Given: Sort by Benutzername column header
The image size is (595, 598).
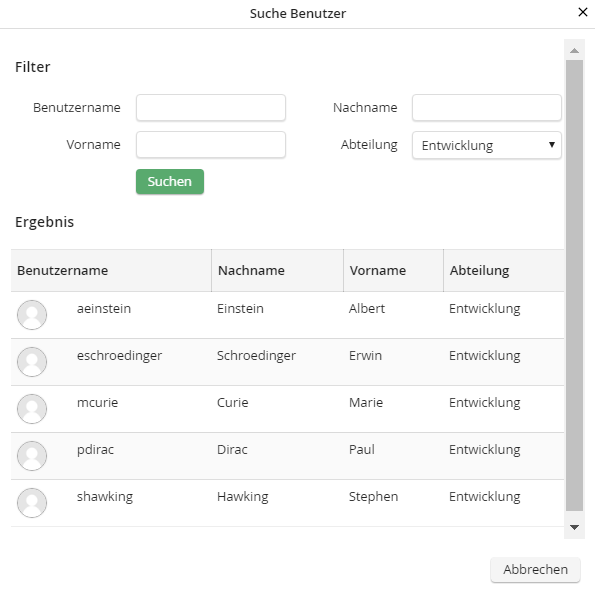Looking at the screenshot, I should (111, 270).
